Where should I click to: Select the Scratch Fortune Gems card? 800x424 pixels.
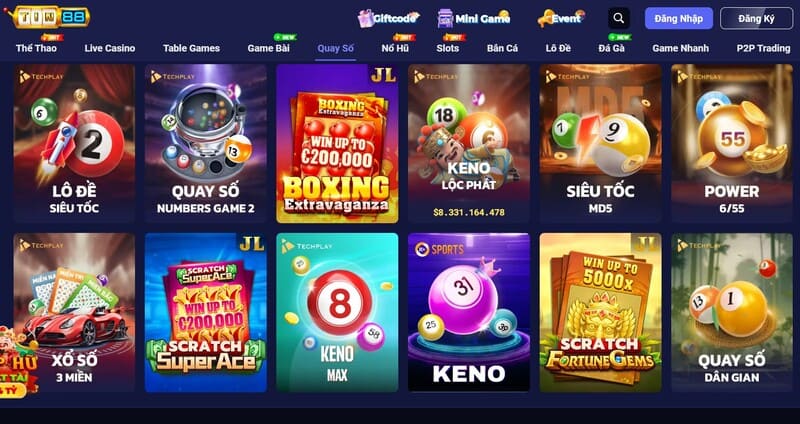tap(601, 312)
